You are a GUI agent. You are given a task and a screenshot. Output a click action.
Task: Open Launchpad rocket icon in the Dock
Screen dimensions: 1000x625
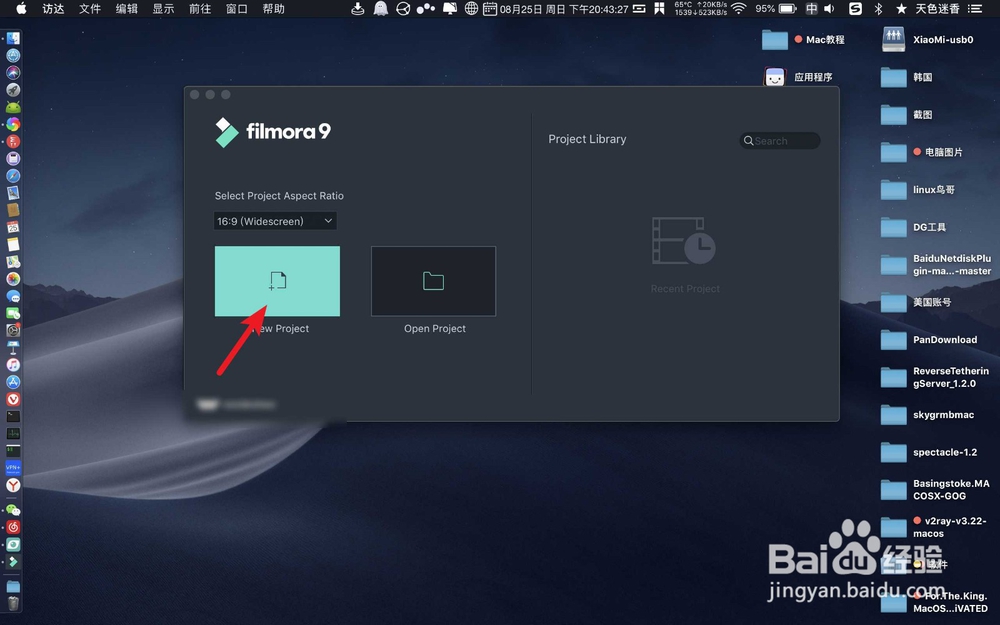tap(13, 90)
